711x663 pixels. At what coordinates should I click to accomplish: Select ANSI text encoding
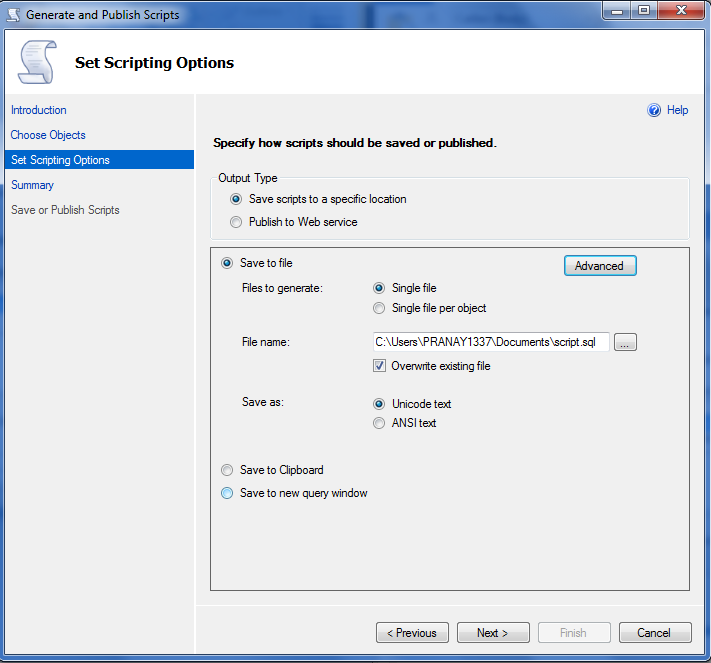pyautogui.click(x=379, y=423)
